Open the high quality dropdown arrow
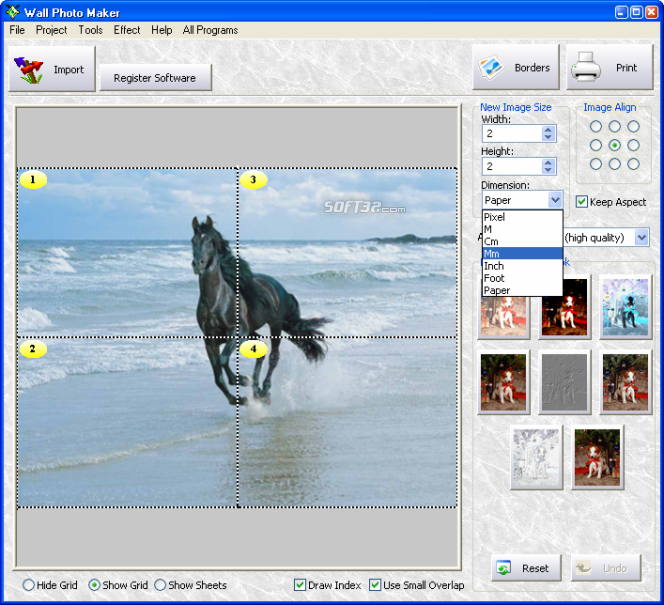Viewport: 664px width, 605px height. point(642,237)
